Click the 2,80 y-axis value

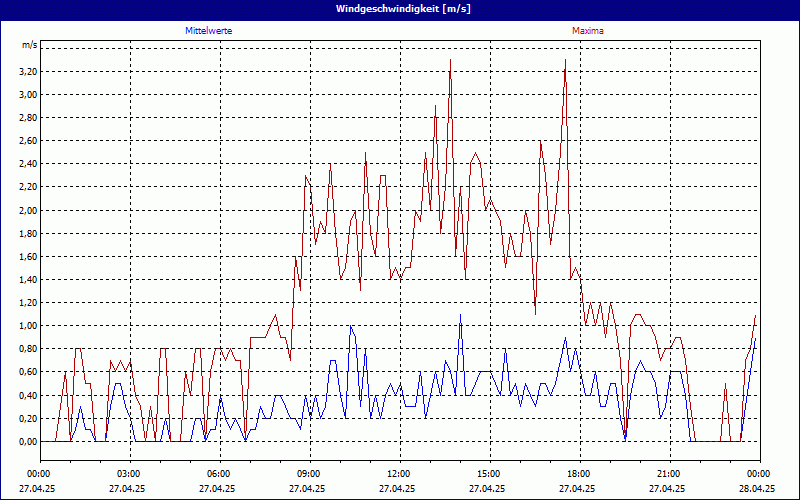pyautogui.click(x=29, y=118)
